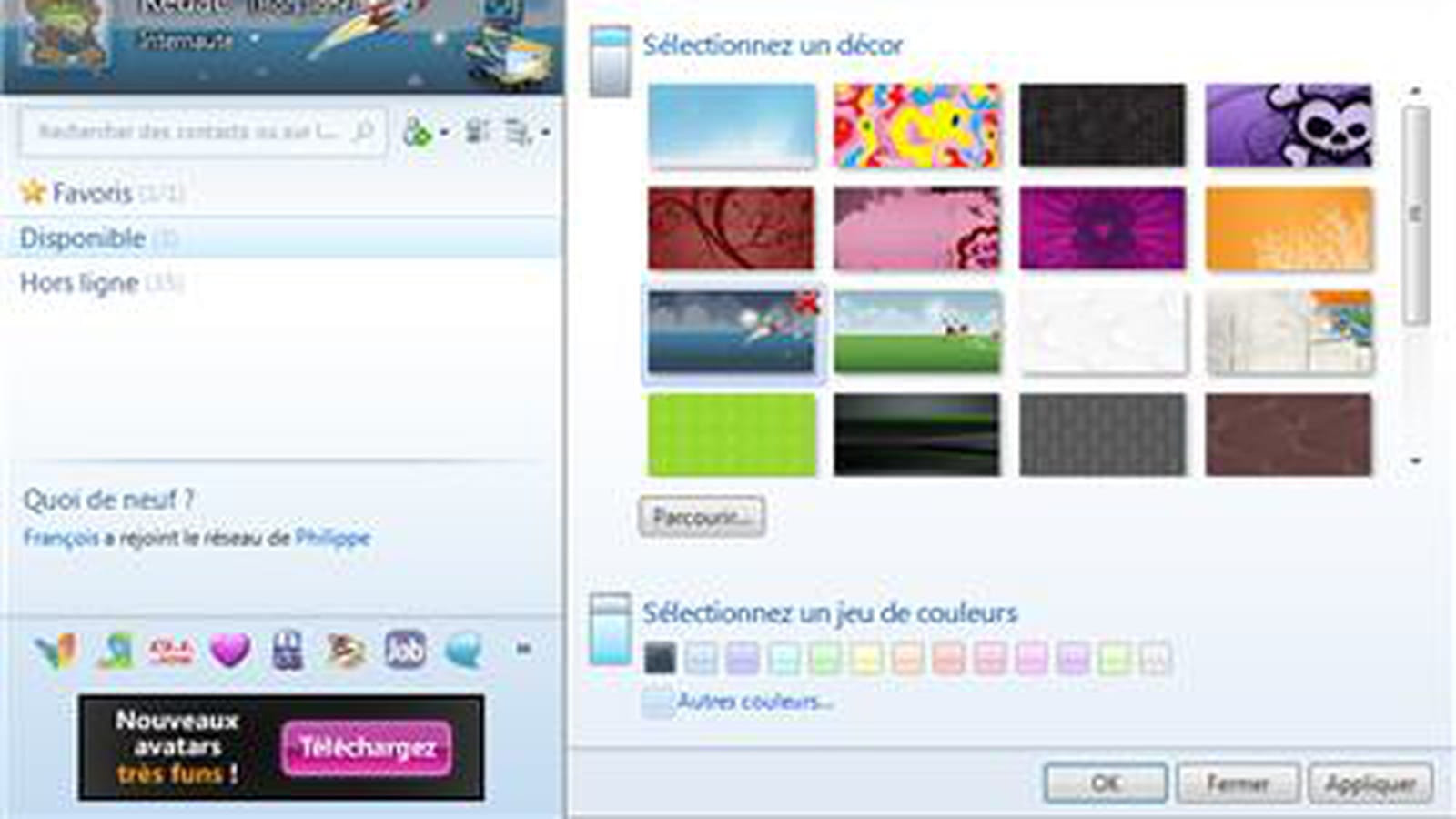Open the Autres couleurs link
The height and width of the screenshot is (819, 1456).
pos(755,702)
